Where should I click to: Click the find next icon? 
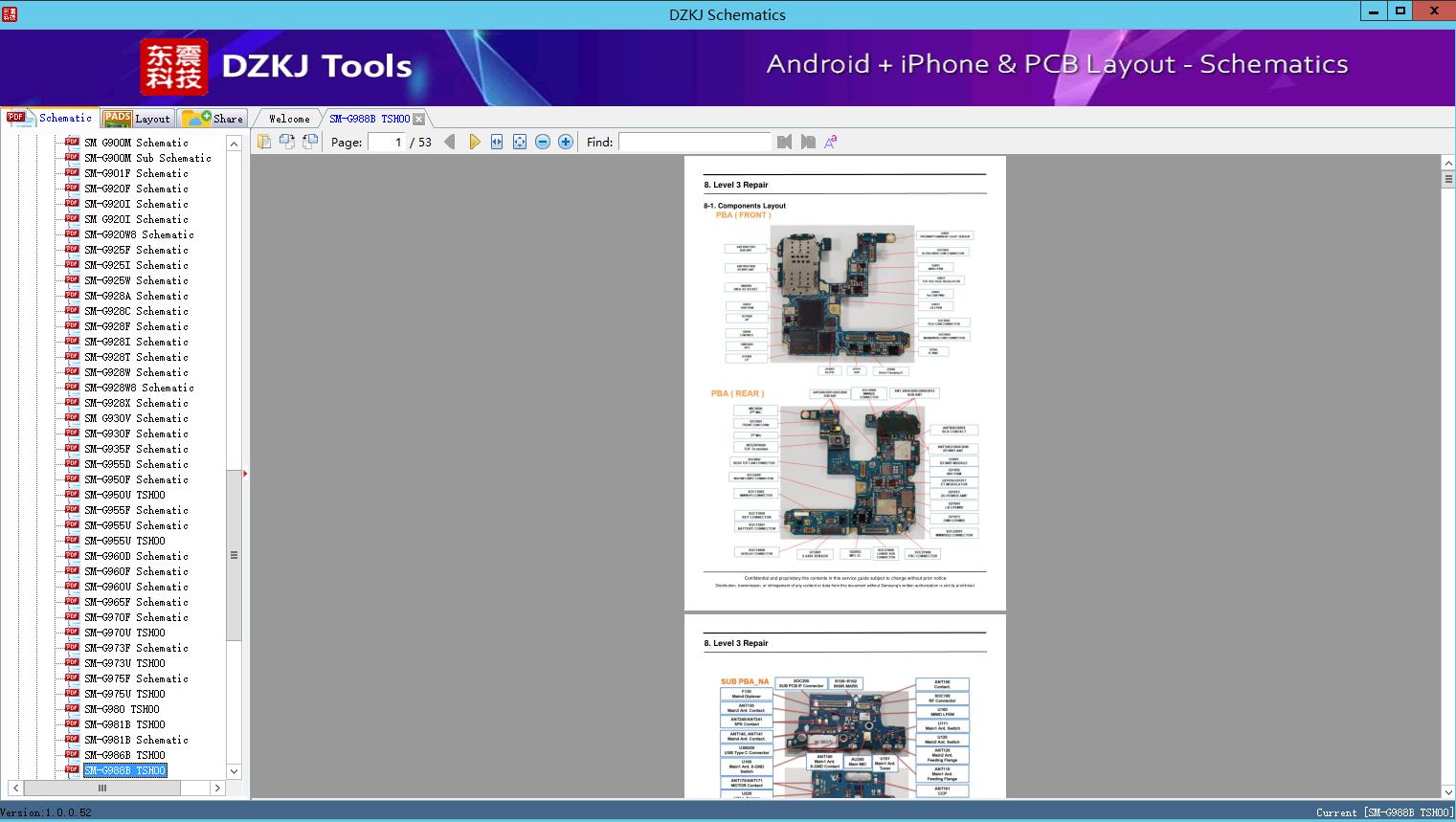tap(808, 142)
